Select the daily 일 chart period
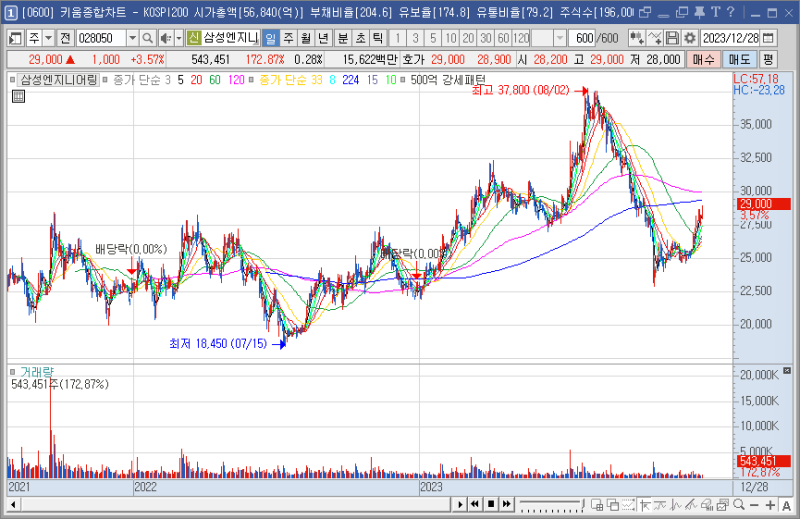The height and width of the screenshot is (519, 800). [270, 38]
